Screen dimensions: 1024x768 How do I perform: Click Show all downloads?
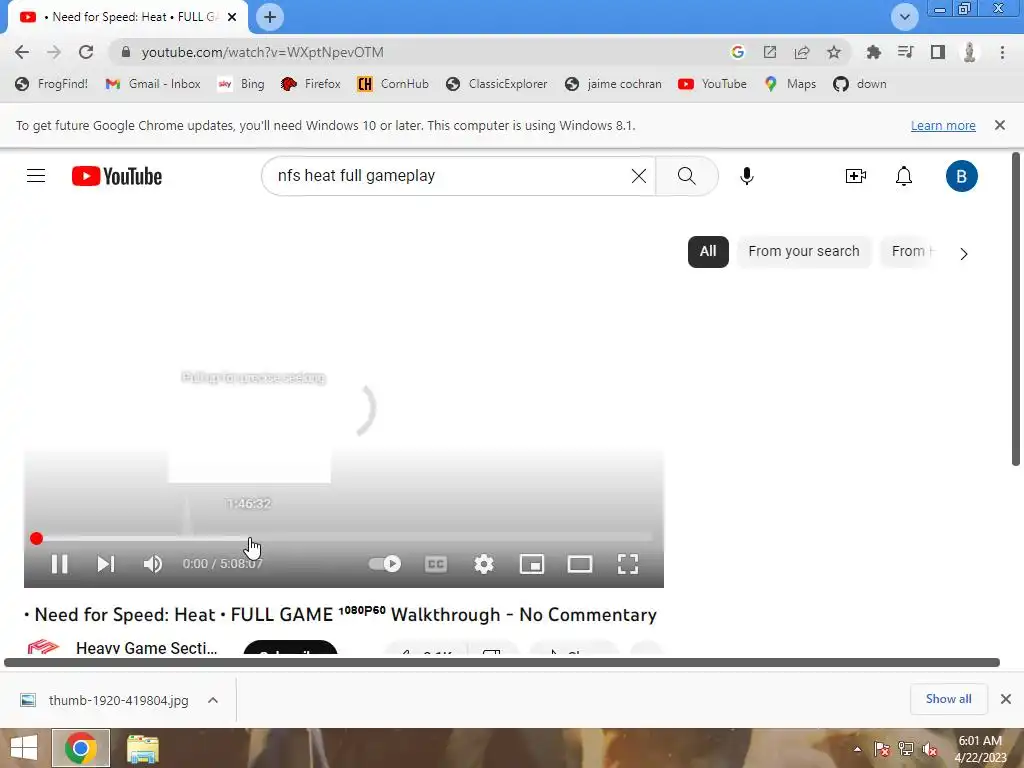[x=948, y=699]
